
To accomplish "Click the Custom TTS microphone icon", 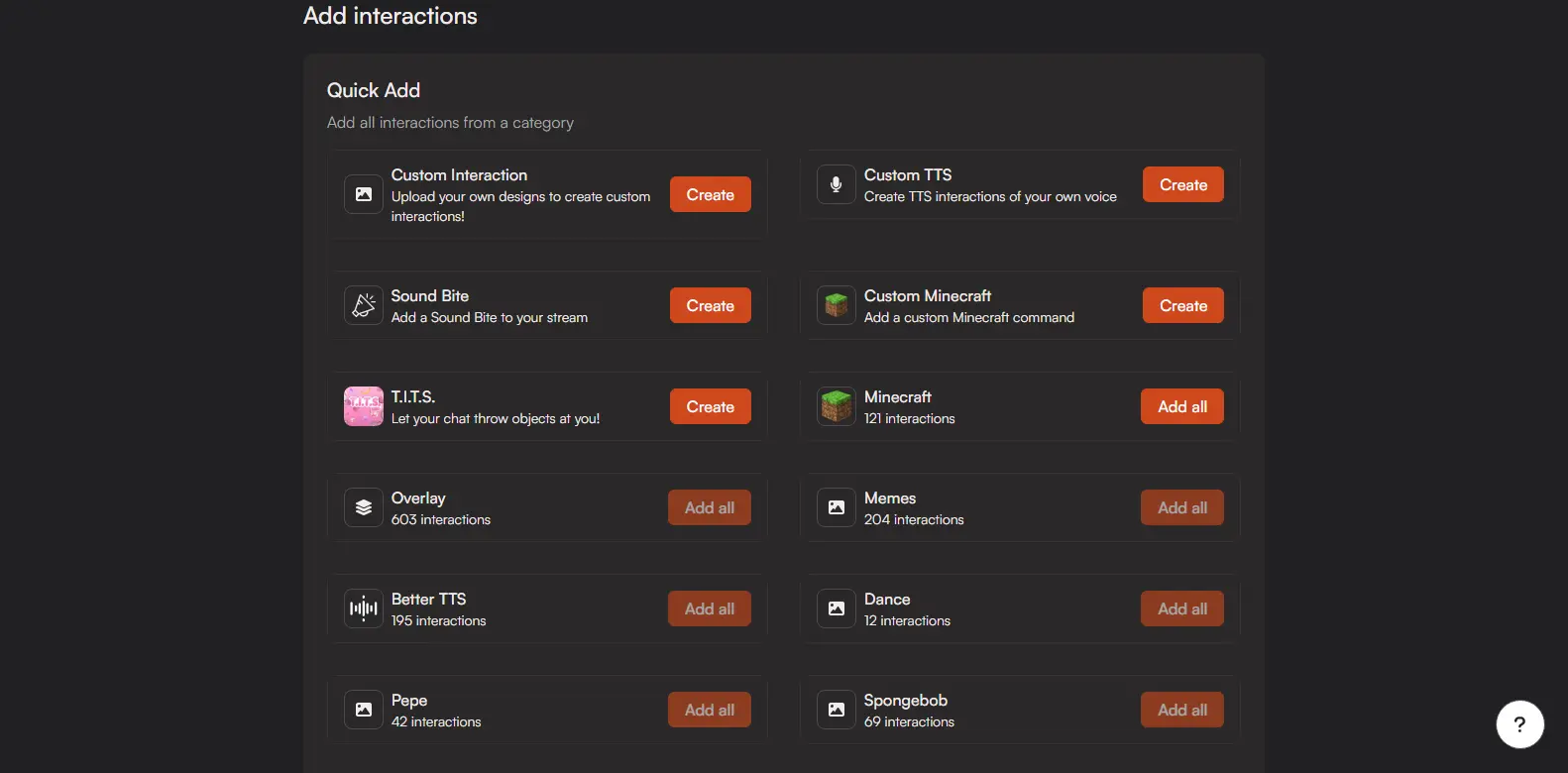I will (x=837, y=184).
